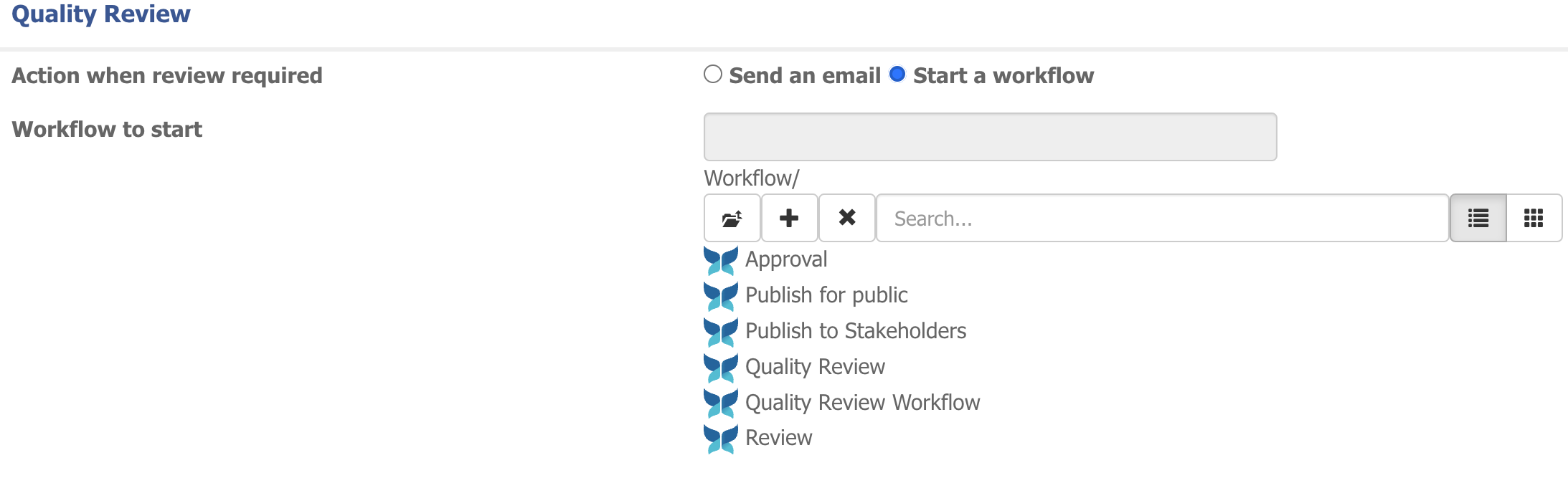The height and width of the screenshot is (483, 1568).
Task: Click the plus add button
Action: pyautogui.click(x=789, y=218)
